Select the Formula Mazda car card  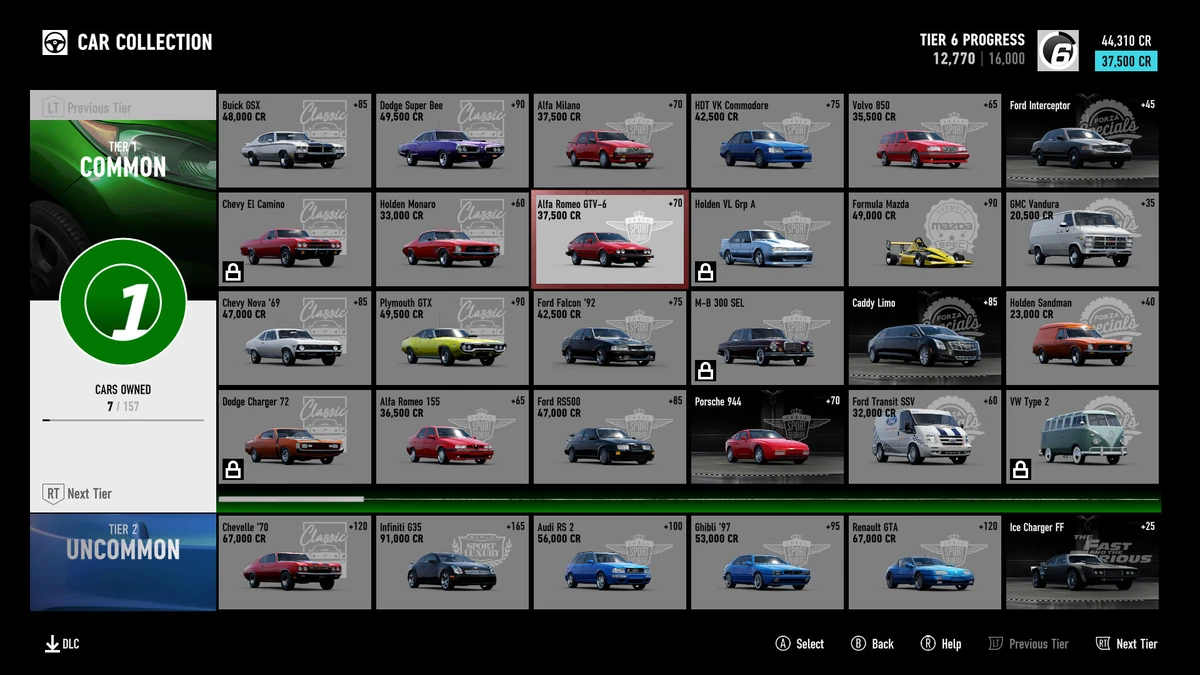point(925,239)
